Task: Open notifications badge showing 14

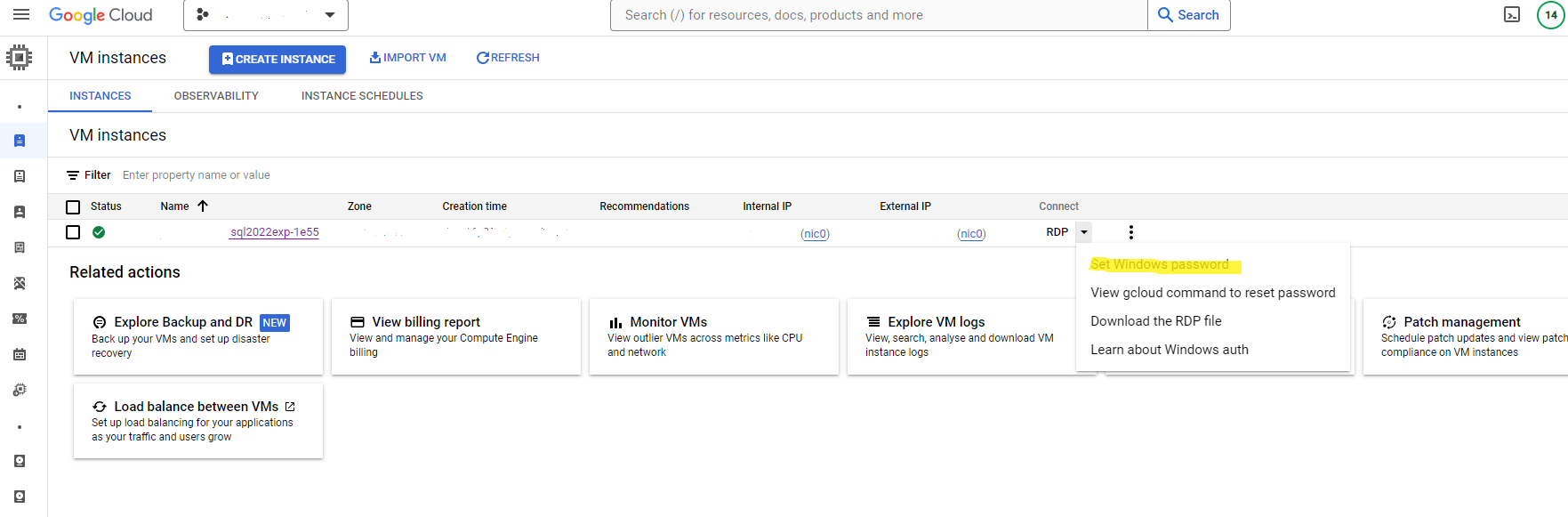Action: (1551, 15)
